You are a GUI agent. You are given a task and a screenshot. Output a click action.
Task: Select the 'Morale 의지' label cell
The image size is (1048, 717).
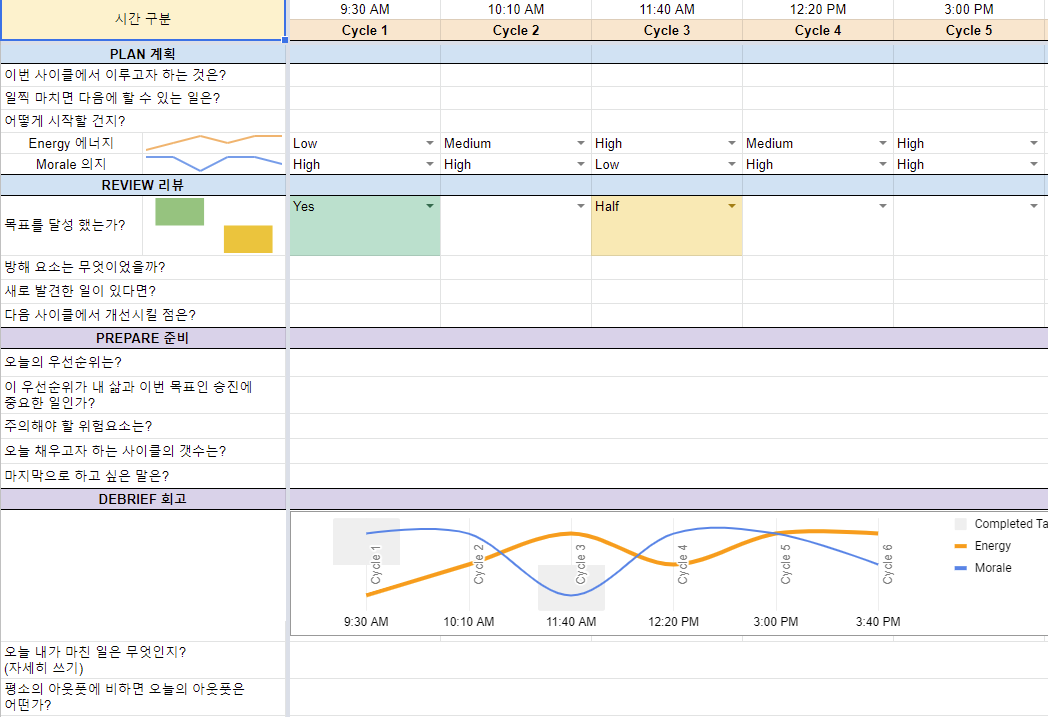click(72, 164)
